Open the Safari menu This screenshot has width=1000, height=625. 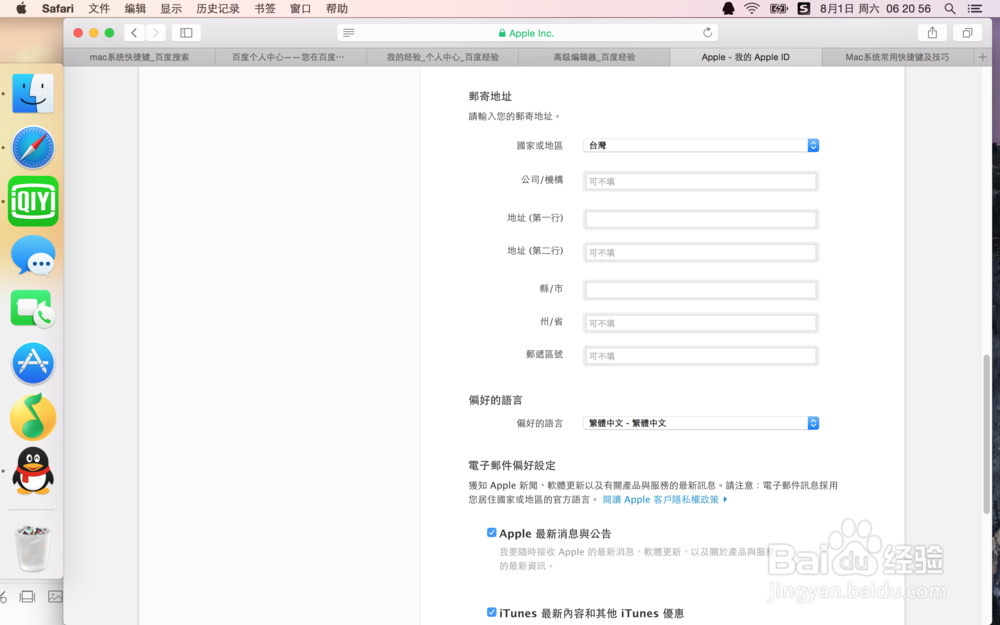(x=57, y=8)
